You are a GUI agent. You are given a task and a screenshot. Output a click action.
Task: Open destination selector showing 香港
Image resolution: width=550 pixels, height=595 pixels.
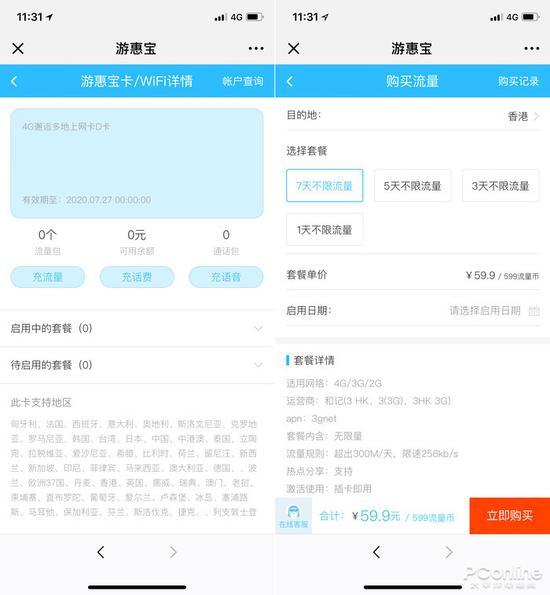413,115
